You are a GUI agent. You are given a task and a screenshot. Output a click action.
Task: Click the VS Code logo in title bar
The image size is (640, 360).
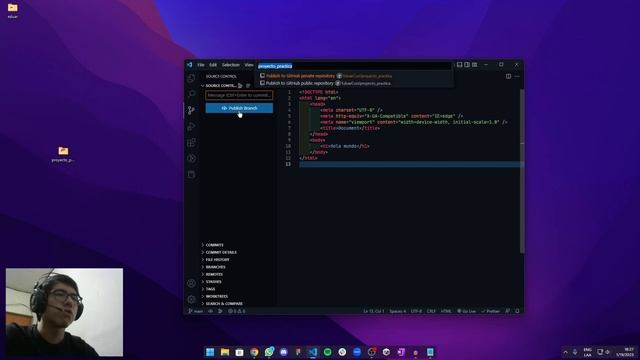pos(190,64)
